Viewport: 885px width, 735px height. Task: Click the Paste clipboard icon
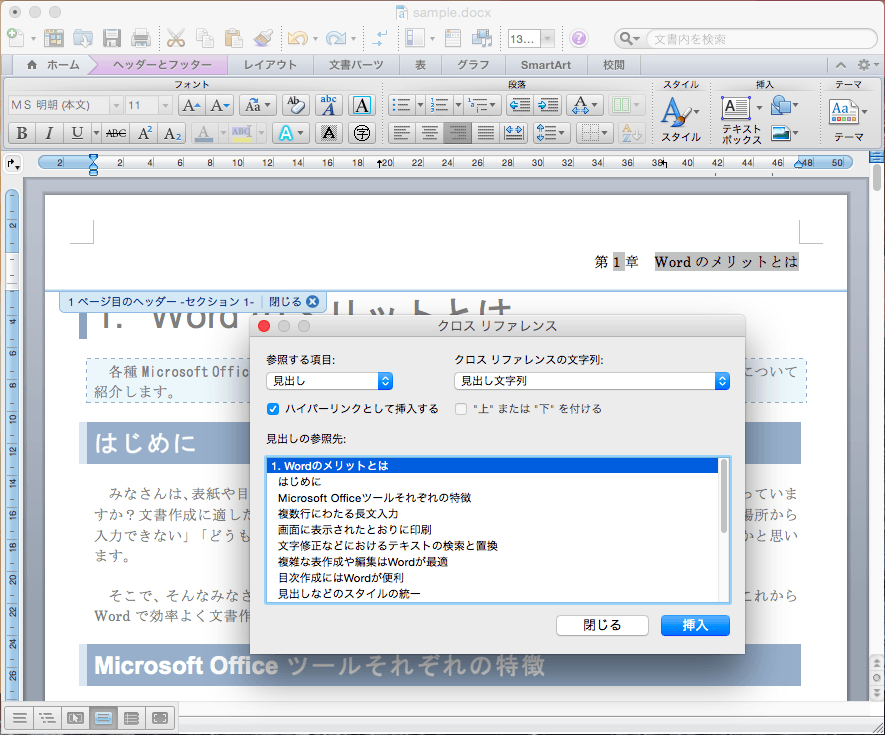tap(233, 38)
